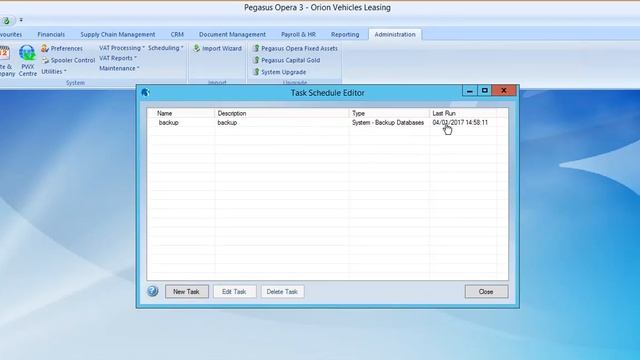The image size is (640, 360).
Task: Start System Upgrade
Action: pyautogui.click(x=279, y=72)
